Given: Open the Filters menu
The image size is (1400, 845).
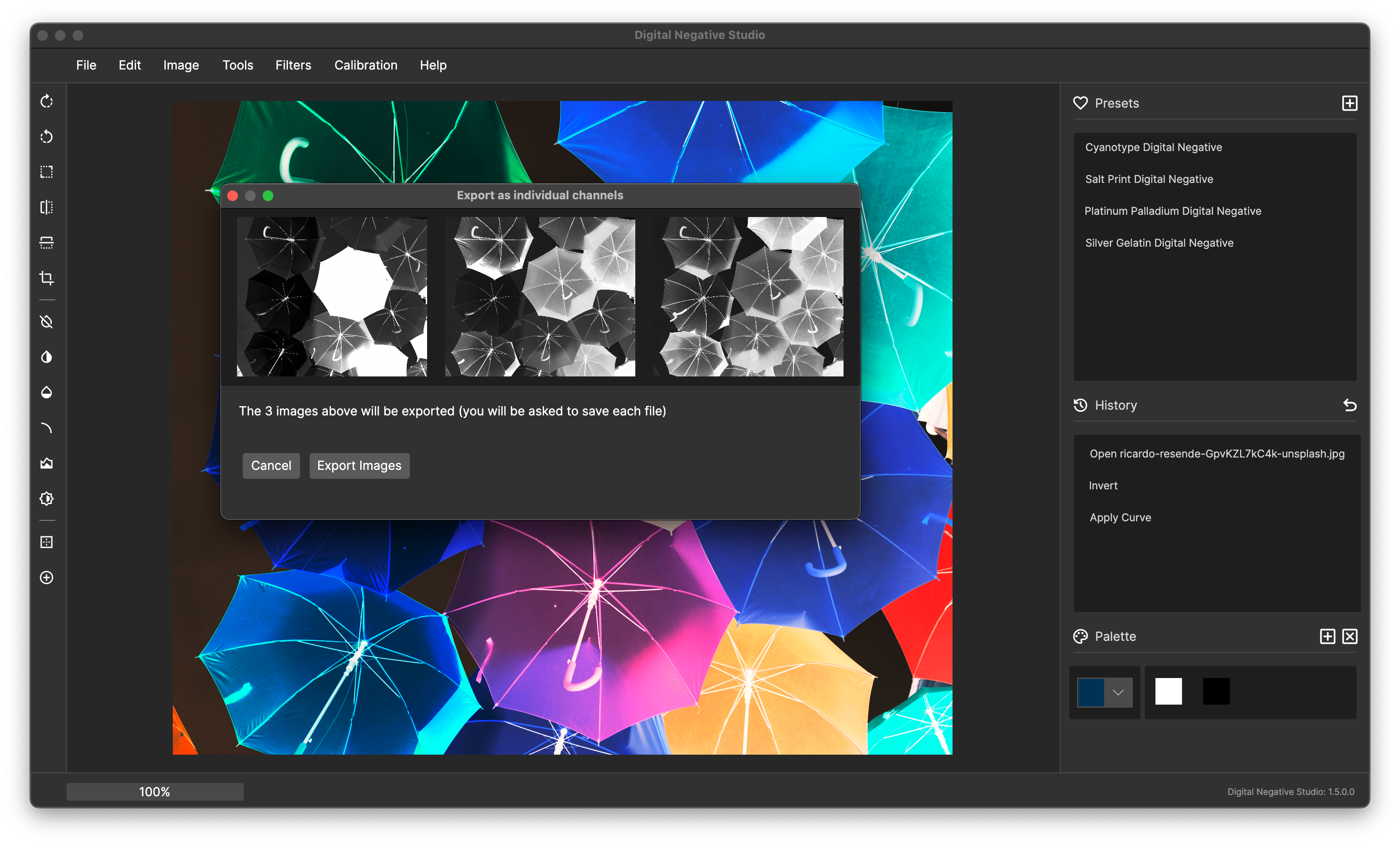Looking at the screenshot, I should pos(293,65).
